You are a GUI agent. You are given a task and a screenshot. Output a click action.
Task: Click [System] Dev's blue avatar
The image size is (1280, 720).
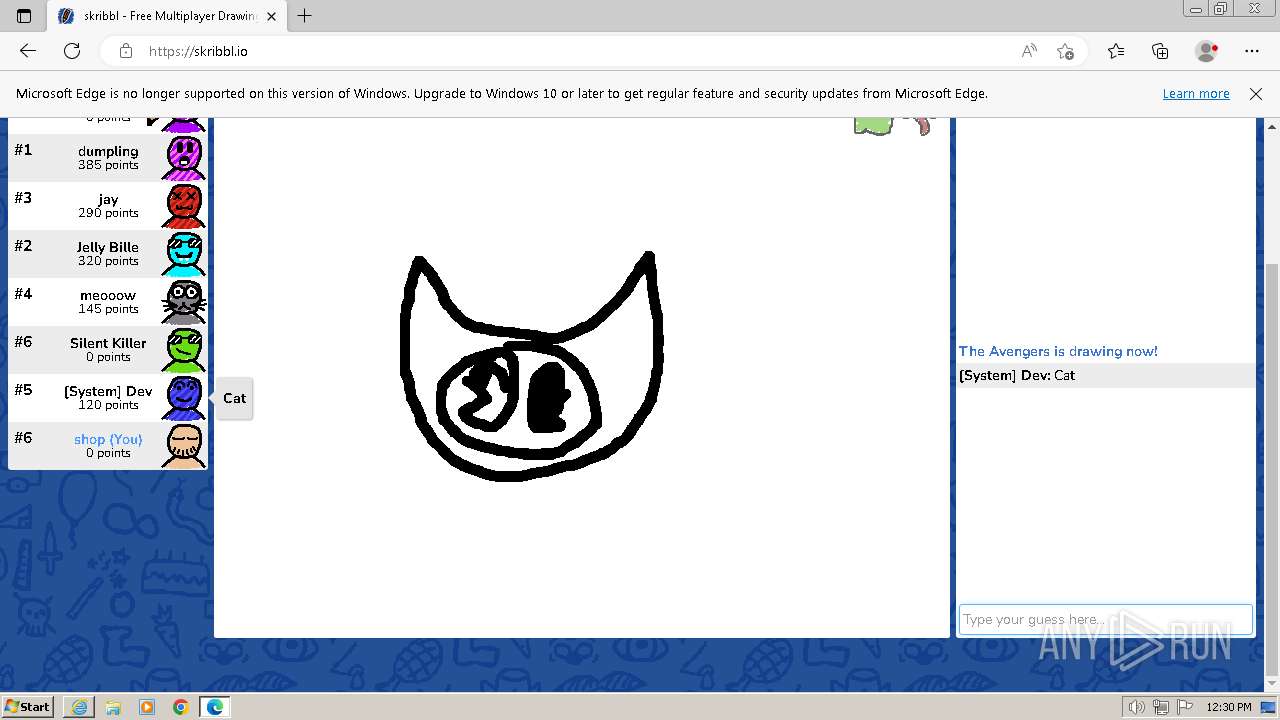click(184, 398)
